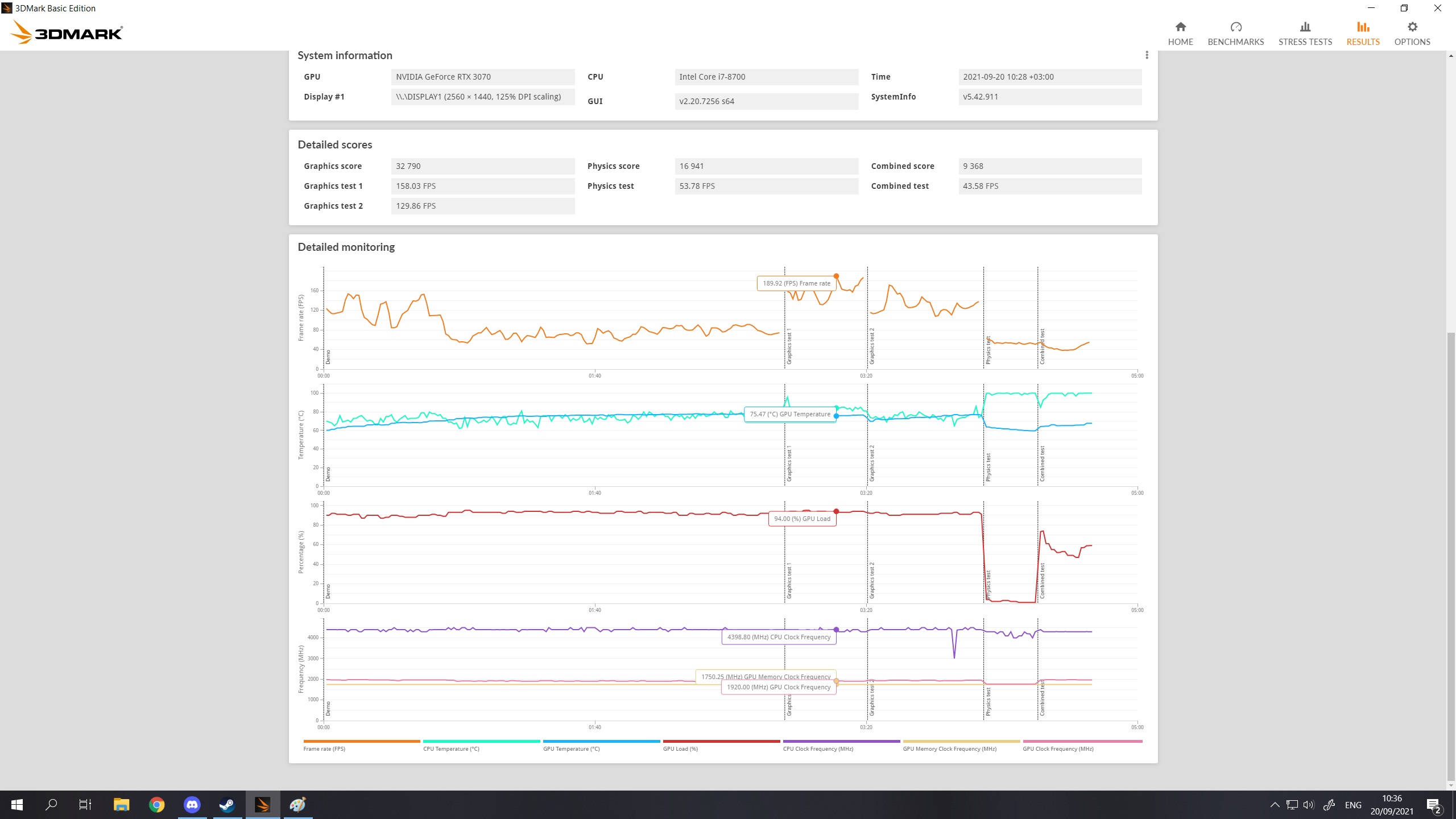Click the Graphics score value 32 790
This screenshot has height=819, width=1456.
pyautogui.click(x=483, y=166)
